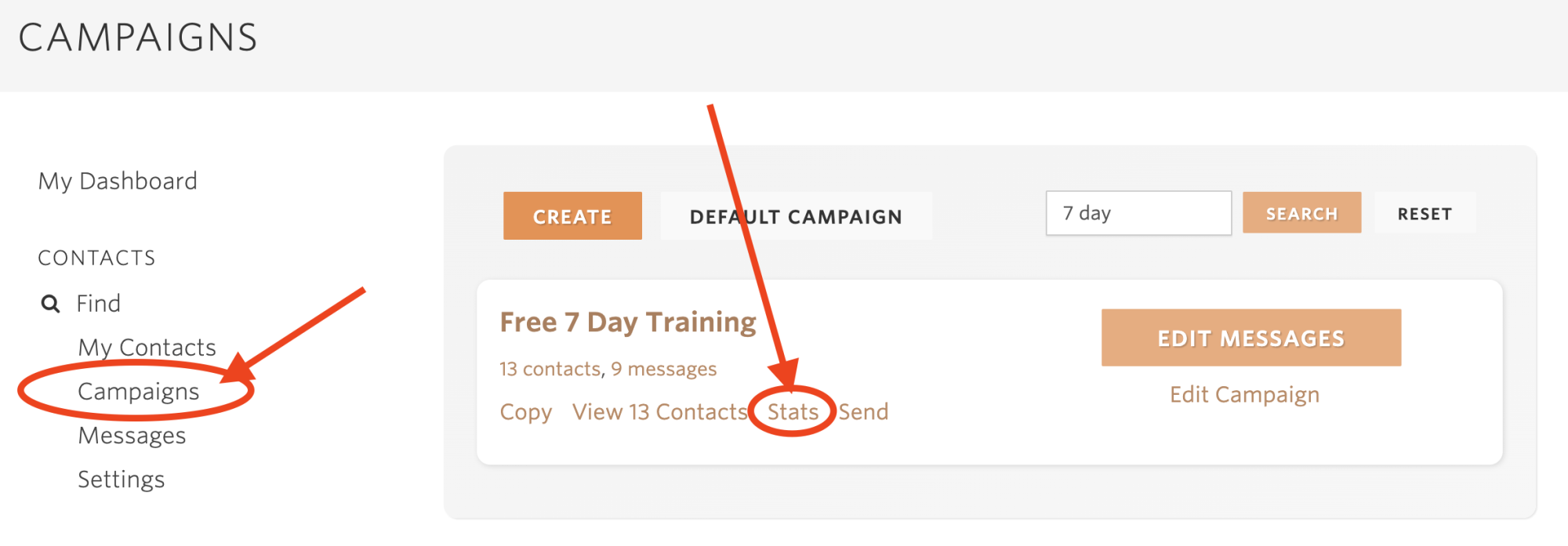This screenshot has height=546, width=1568.
Task: Open View 13 Contacts link
Action: [x=660, y=412]
